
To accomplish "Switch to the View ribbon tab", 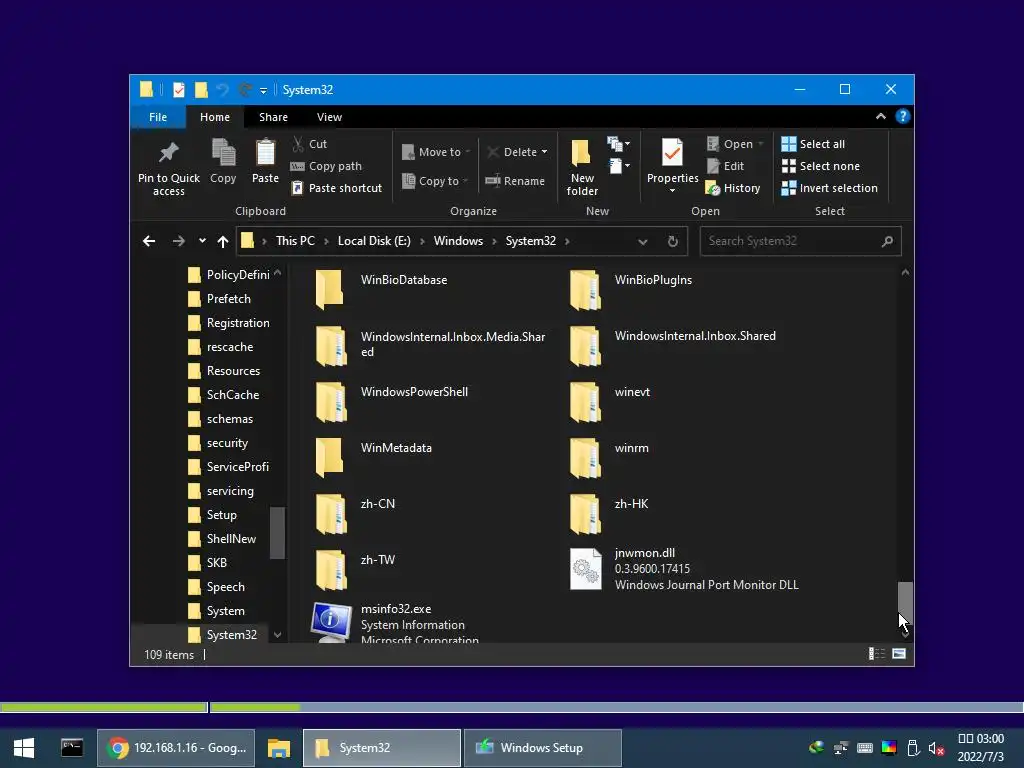I will click(x=329, y=117).
